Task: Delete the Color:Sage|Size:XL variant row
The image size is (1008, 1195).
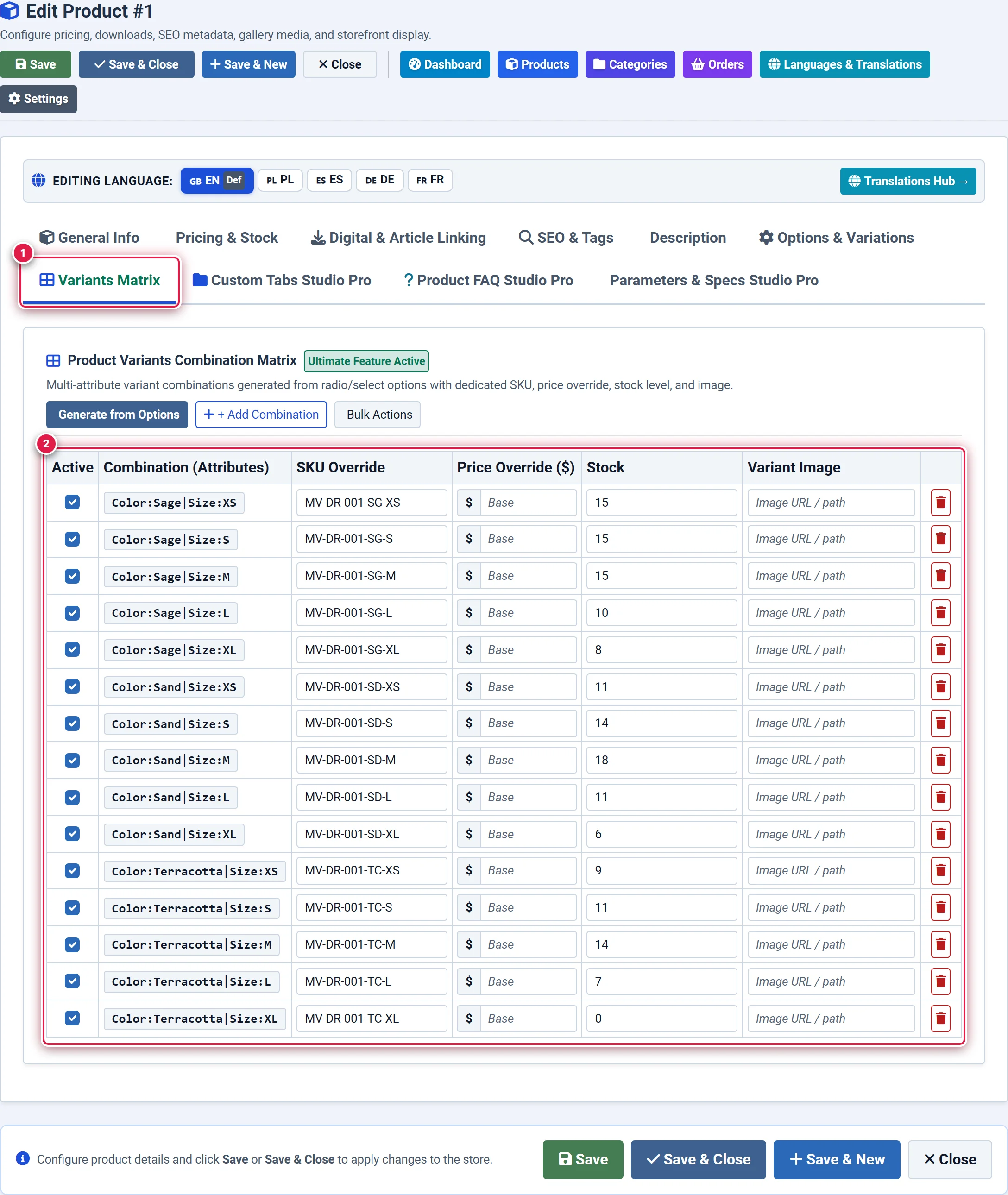Action: [x=940, y=650]
